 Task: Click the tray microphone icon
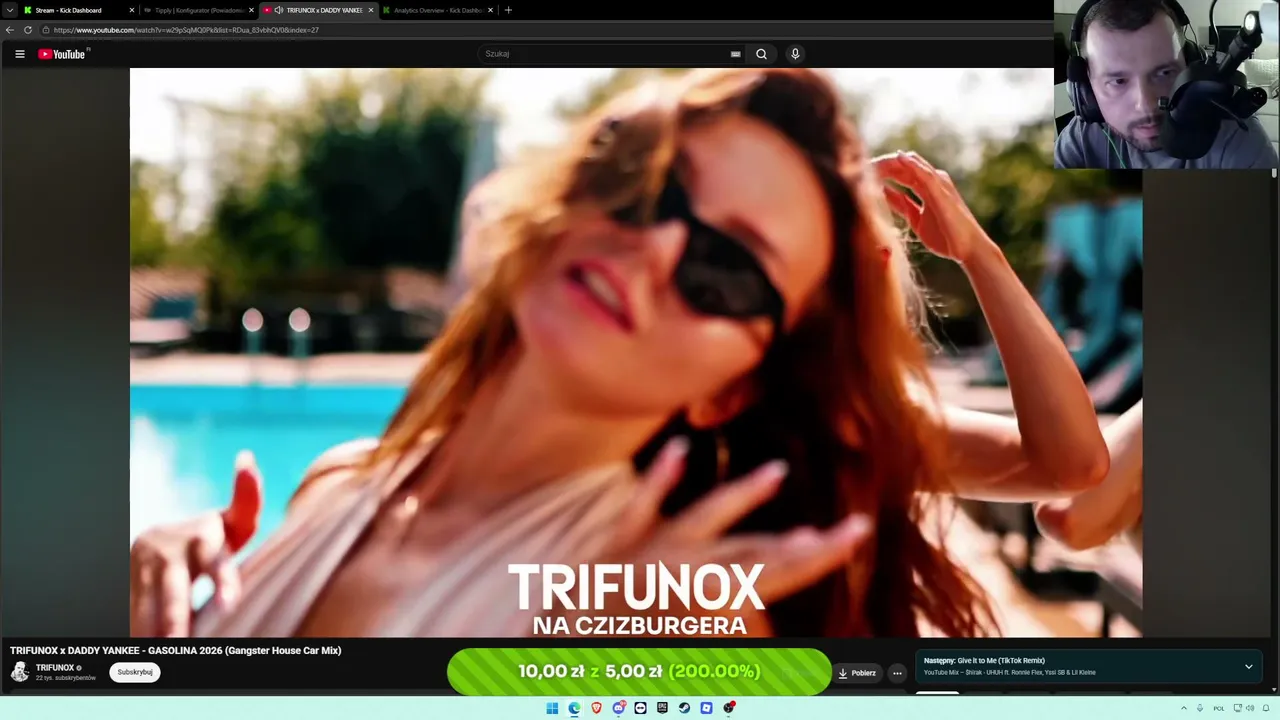1200,708
